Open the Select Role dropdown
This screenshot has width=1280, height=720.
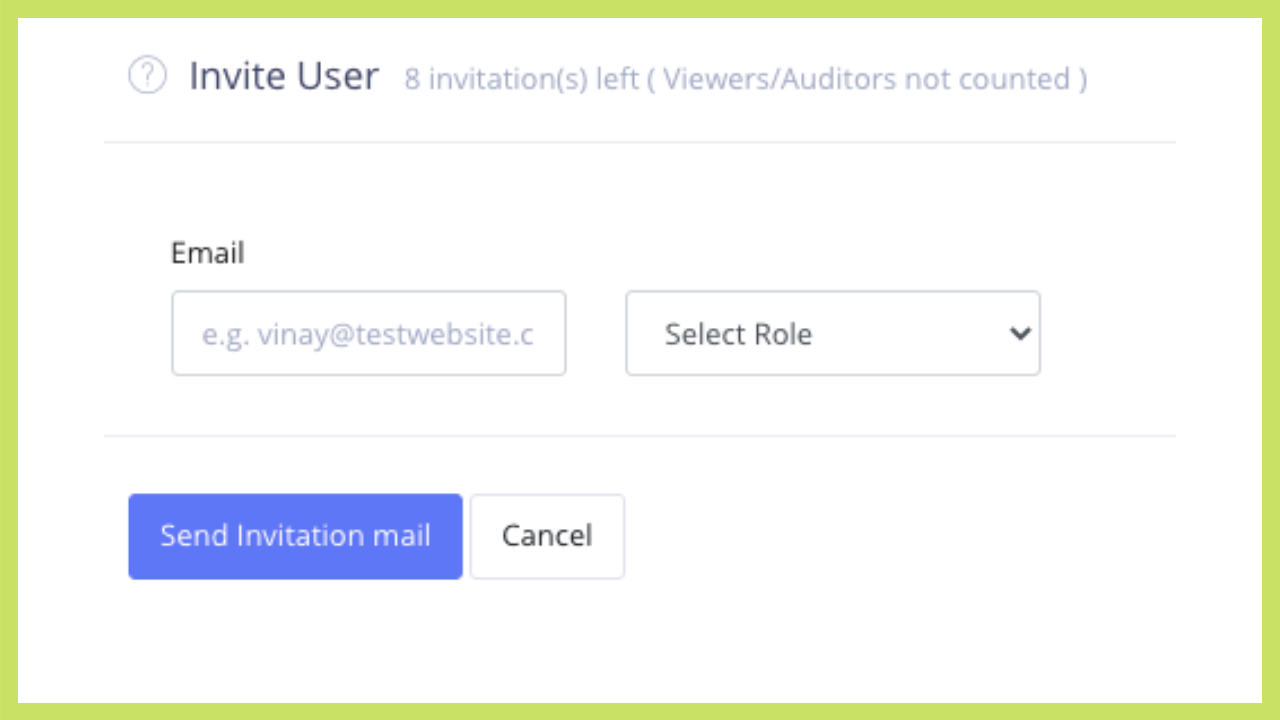832,333
